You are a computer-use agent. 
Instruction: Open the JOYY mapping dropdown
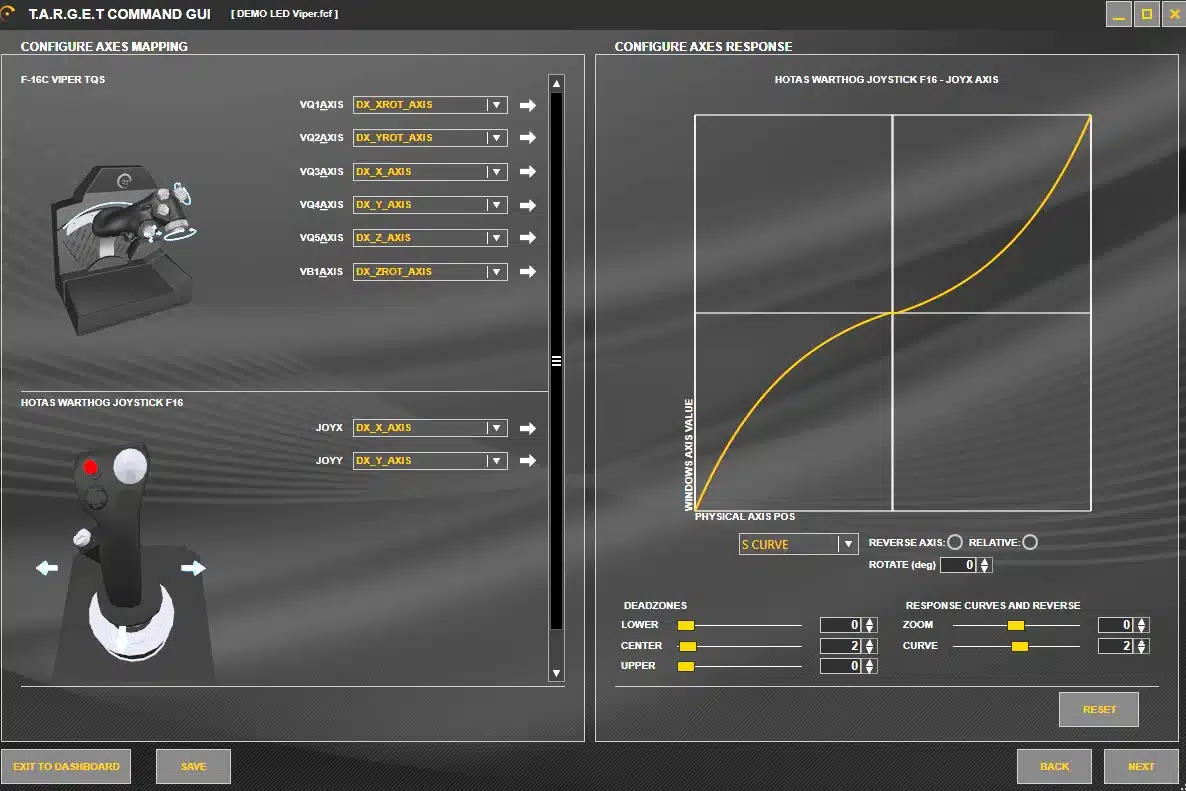coord(430,461)
